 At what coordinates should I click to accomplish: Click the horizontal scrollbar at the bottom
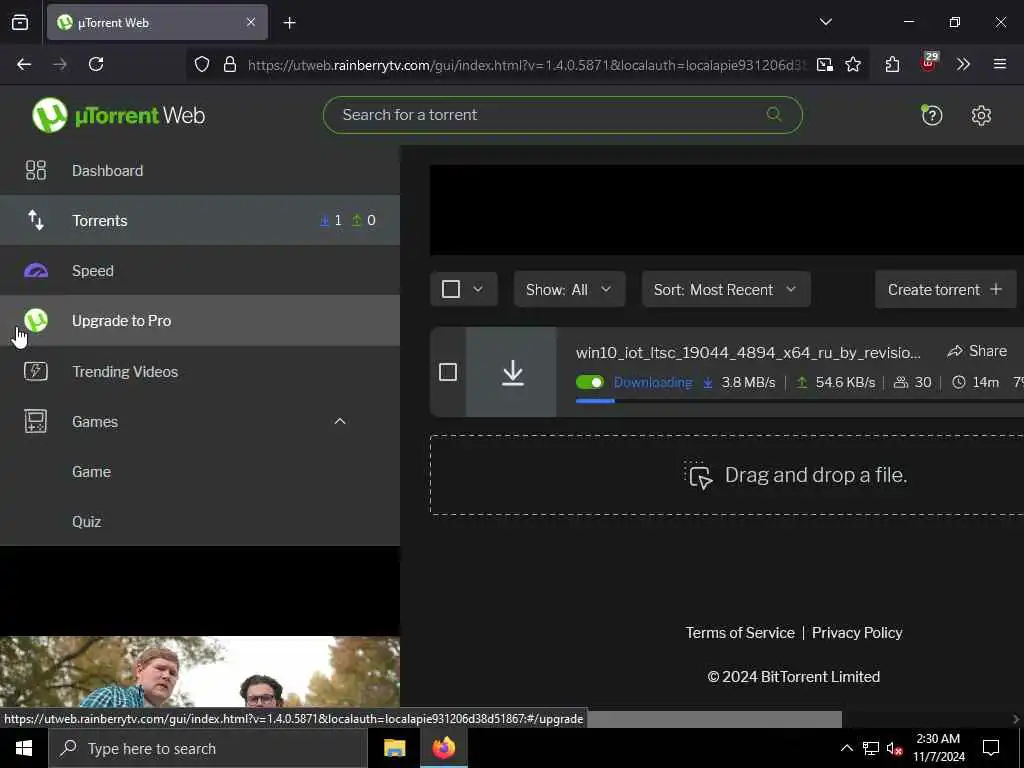point(714,719)
